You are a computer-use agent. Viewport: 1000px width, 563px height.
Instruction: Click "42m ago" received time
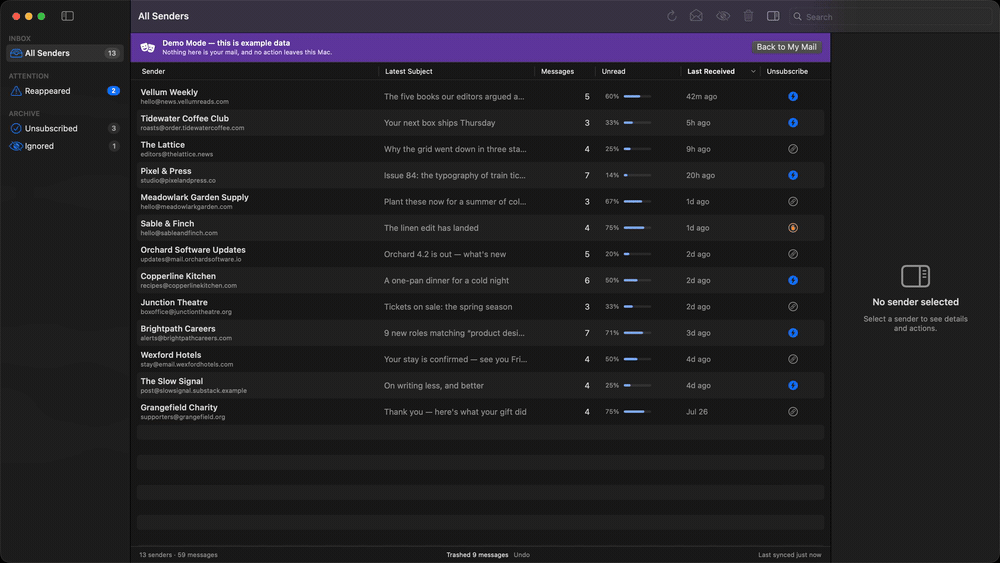pos(702,96)
